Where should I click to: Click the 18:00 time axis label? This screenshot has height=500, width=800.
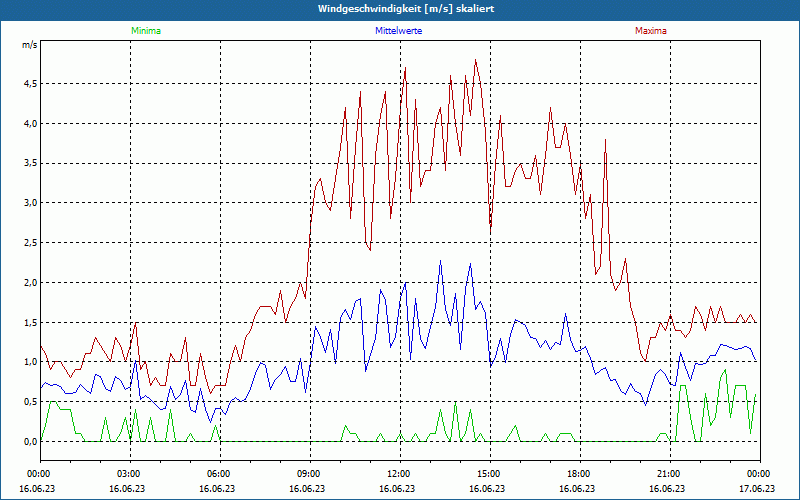(x=580, y=474)
